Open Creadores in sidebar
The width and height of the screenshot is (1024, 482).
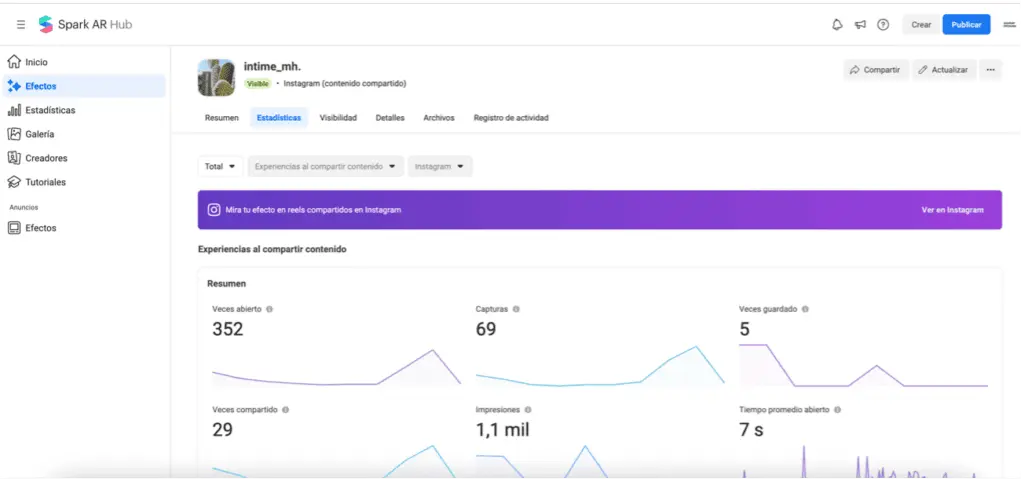click(84, 158)
